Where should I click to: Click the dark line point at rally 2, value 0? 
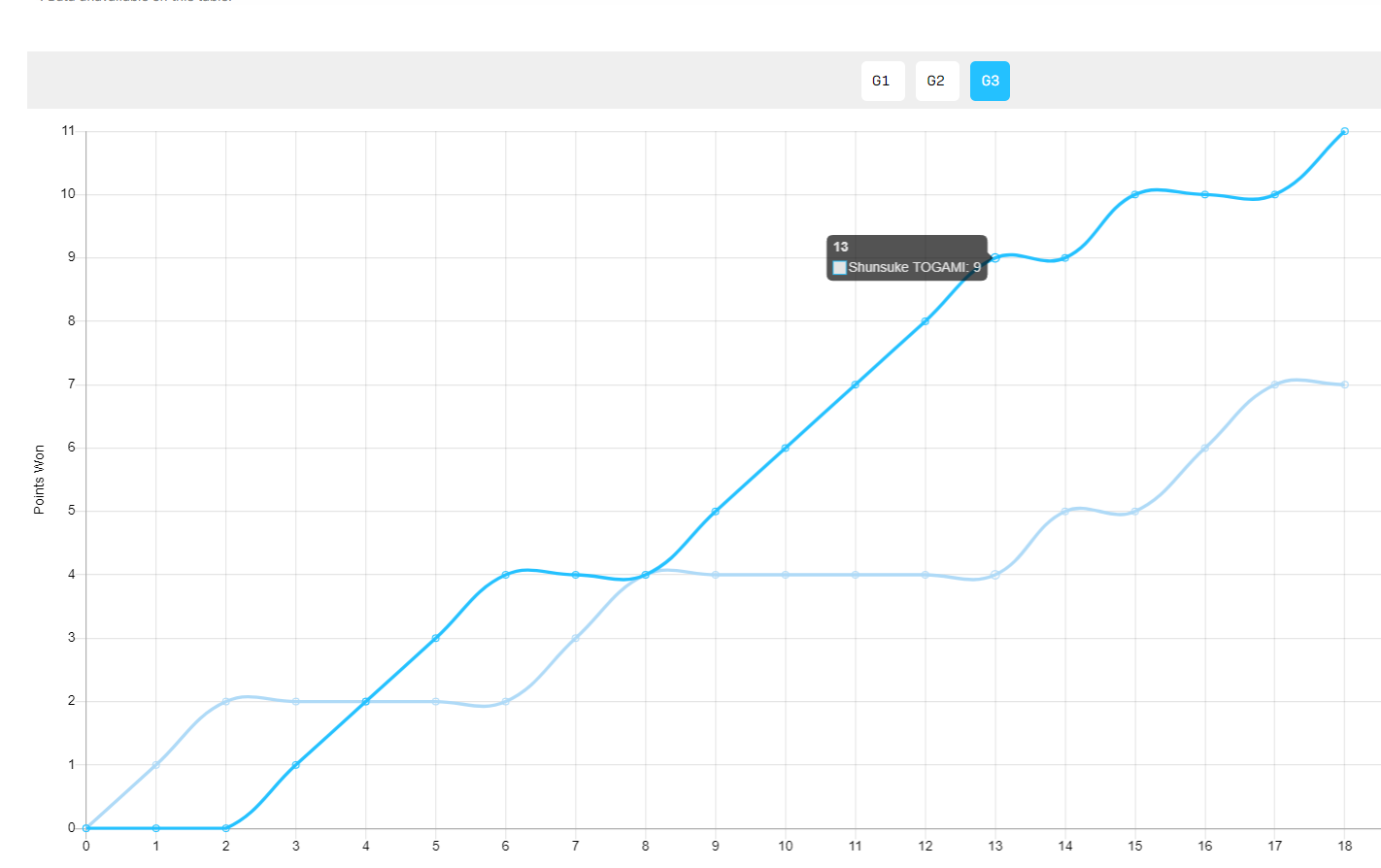(226, 828)
